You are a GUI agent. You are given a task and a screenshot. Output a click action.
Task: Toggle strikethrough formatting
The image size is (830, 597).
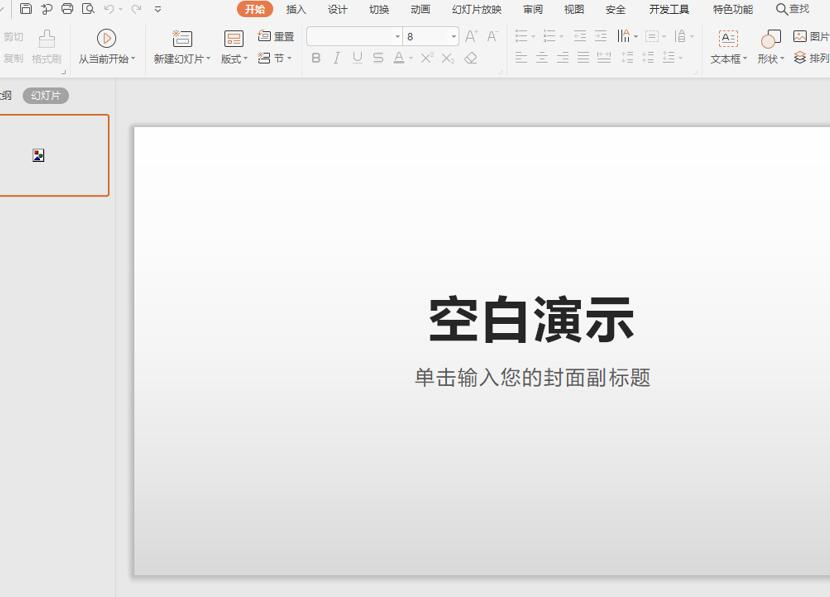coord(376,58)
